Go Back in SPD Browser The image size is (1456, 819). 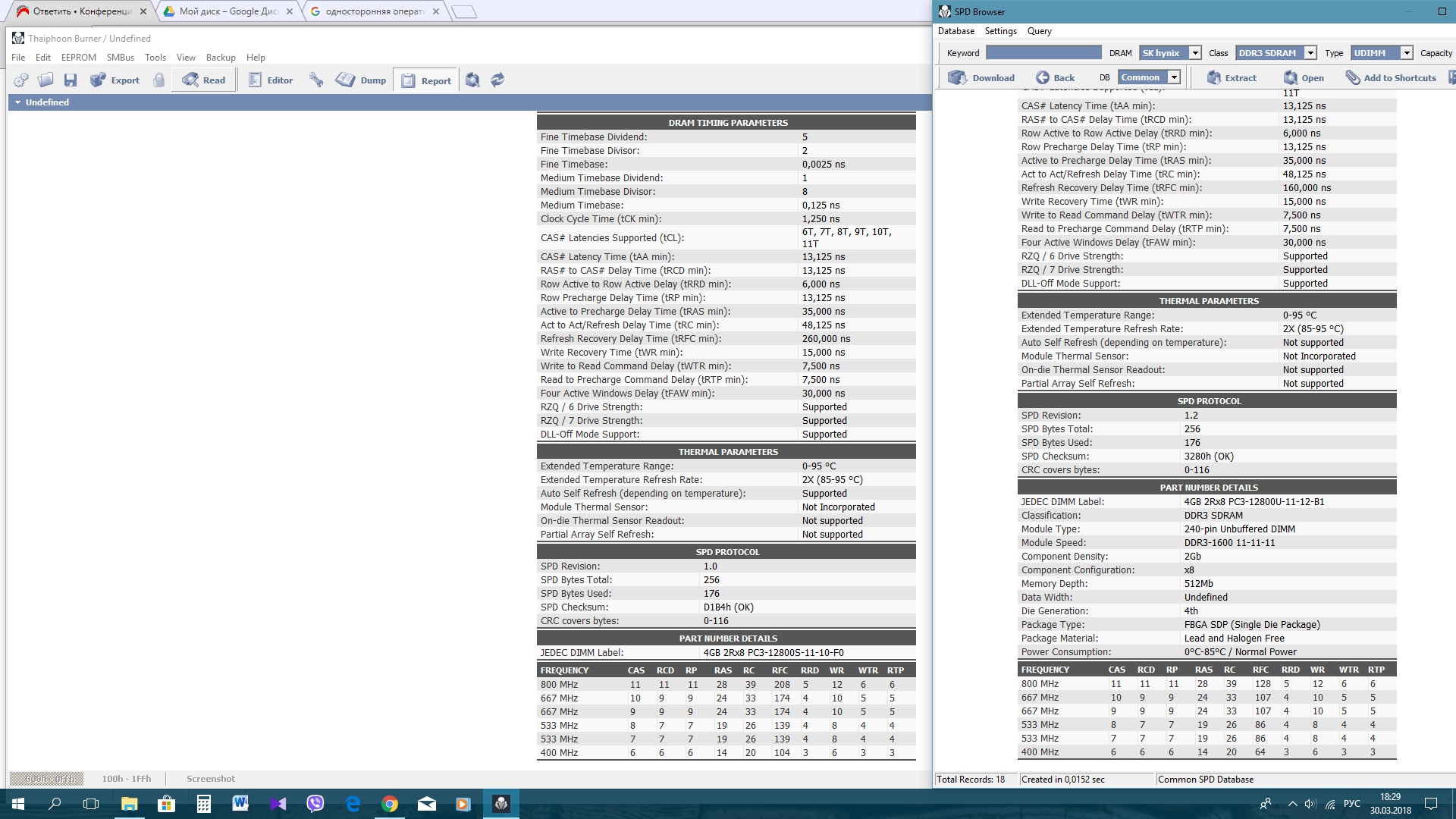(x=1056, y=78)
